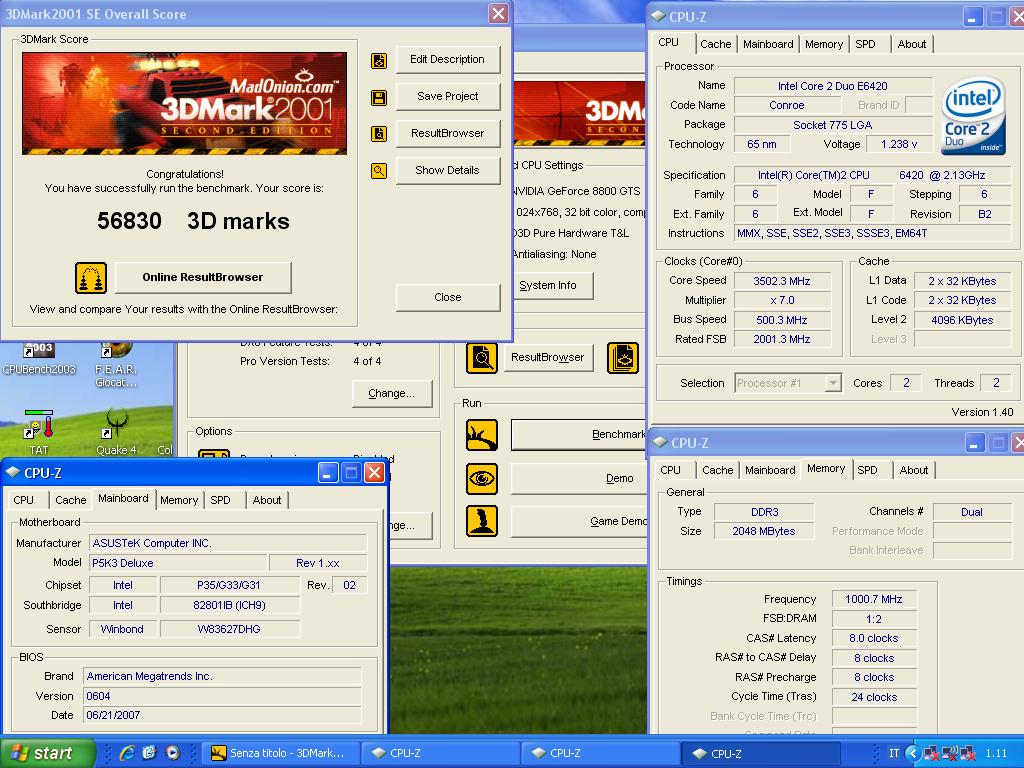Click the Game Demo button
The width and height of the screenshot is (1024, 768).
point(579,521)
